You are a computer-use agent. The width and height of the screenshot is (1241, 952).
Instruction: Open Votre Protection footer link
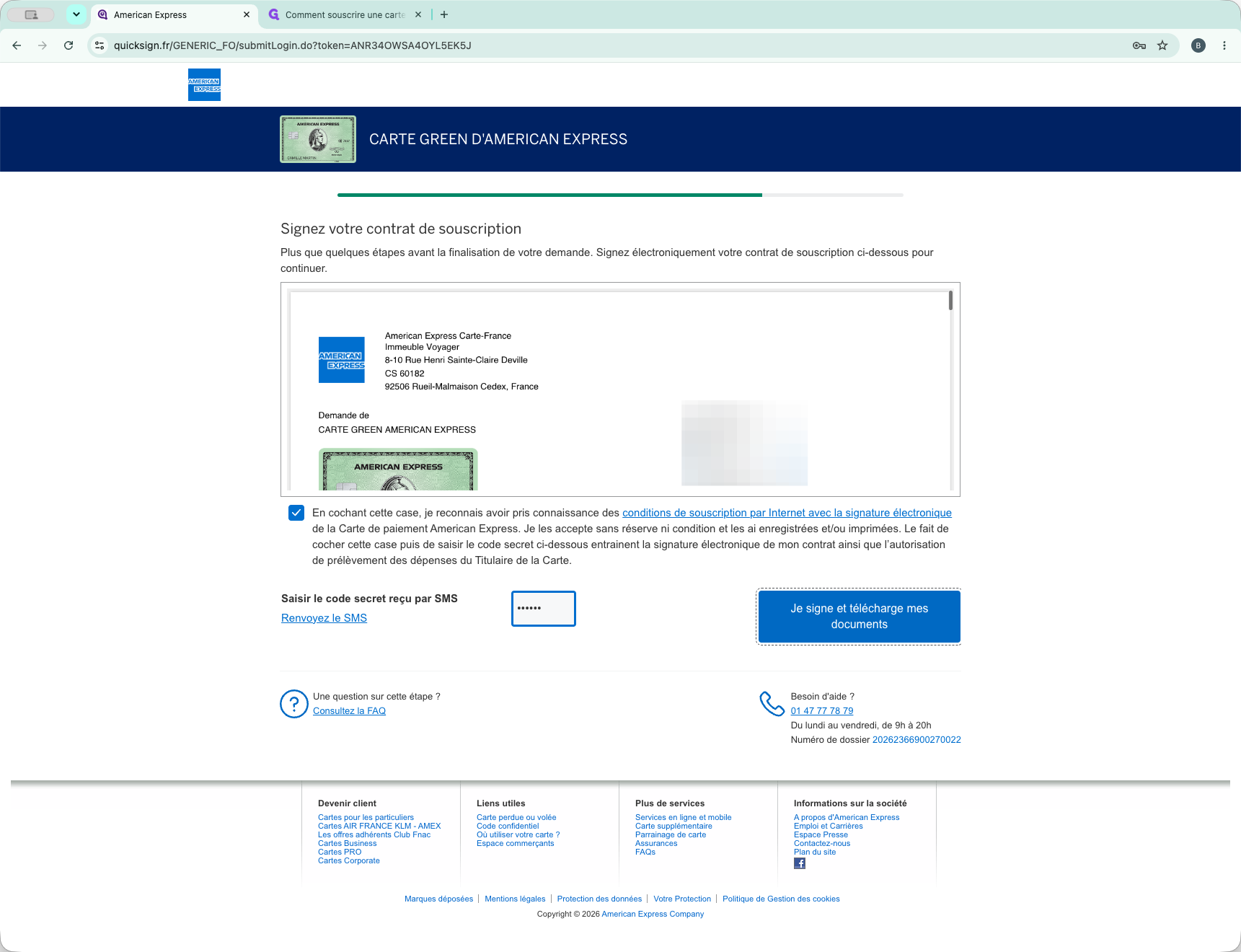click(682, 899)
